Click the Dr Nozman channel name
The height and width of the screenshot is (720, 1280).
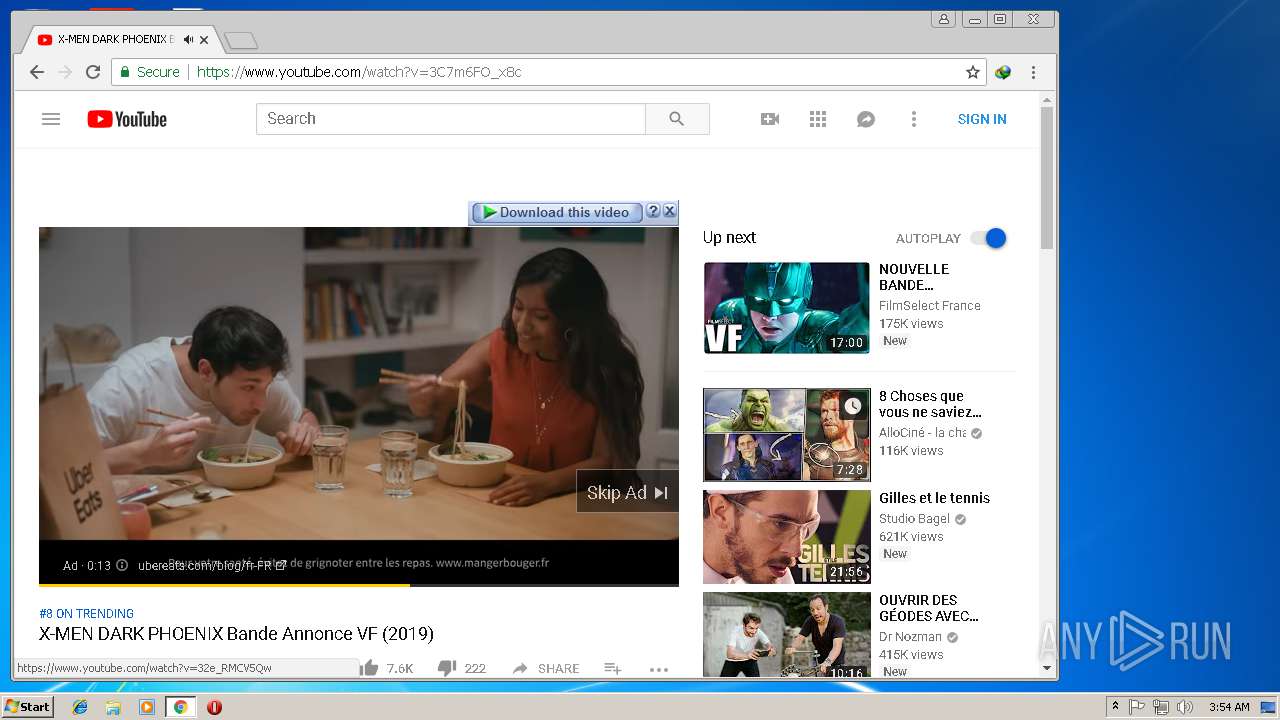pos(910,637)
